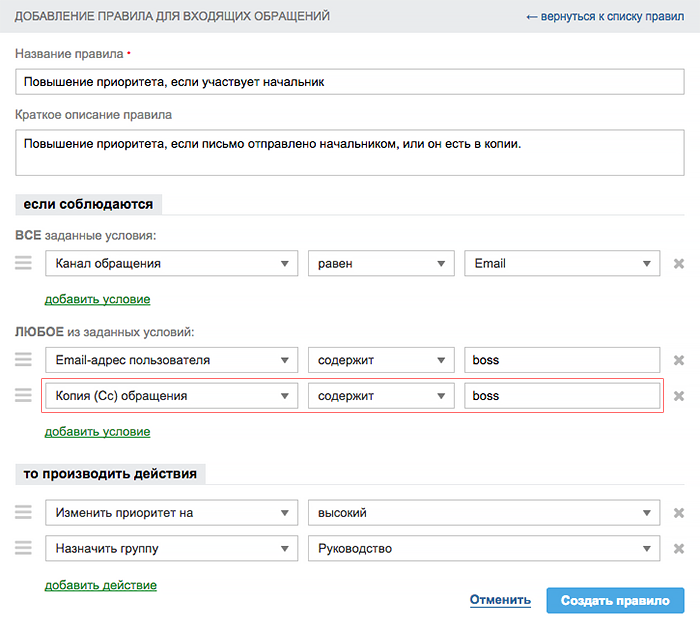
Task: Delete the 'Изменить приоритет на' action row
Action: click(x=679, y=513)
